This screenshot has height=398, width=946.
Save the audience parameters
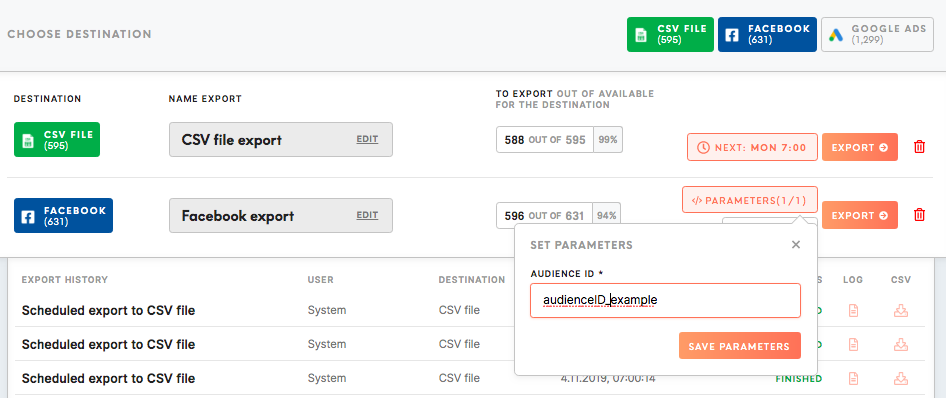point(740,346)
